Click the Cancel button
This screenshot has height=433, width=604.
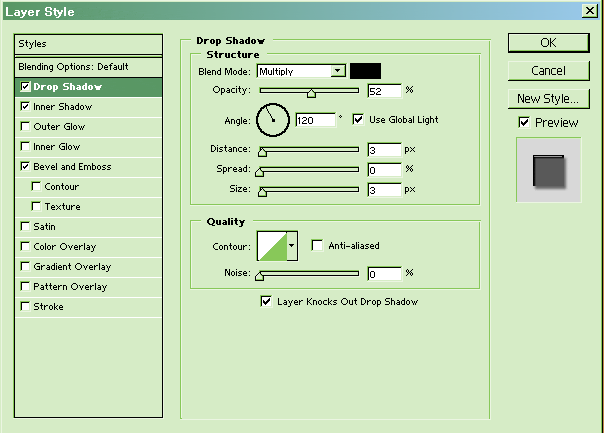tap(548, 71)
